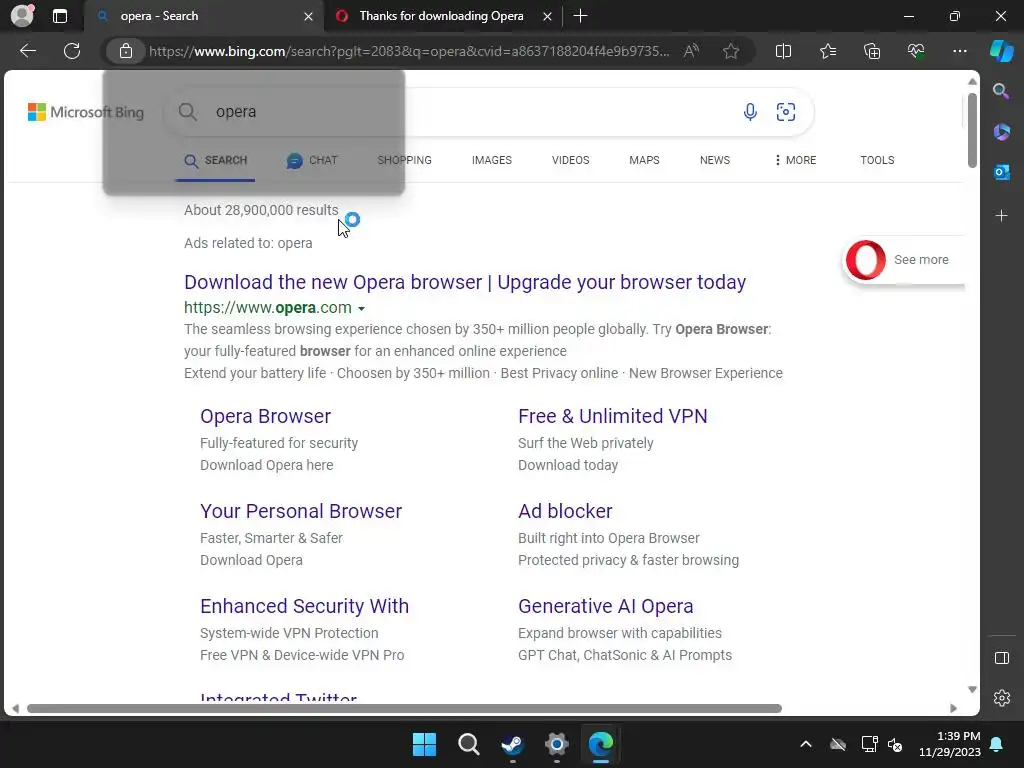The image size is (1024, 768).
Task: View site information lock icon
Action: [x=126, y=51]
